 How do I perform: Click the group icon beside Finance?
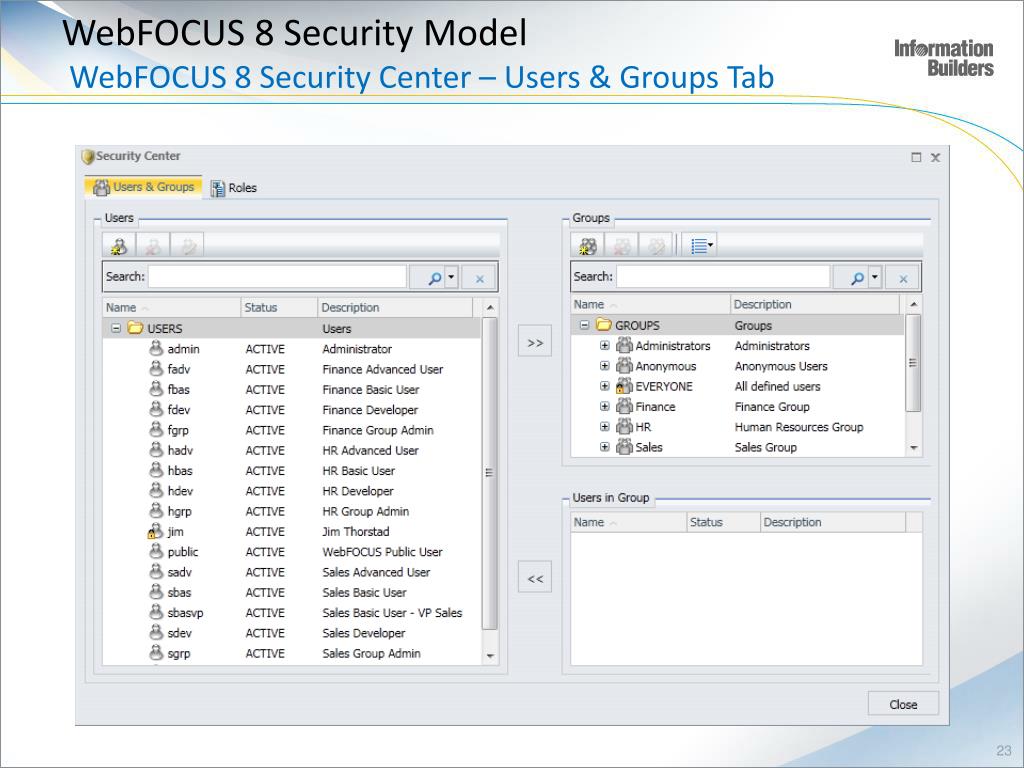[624, 406]
